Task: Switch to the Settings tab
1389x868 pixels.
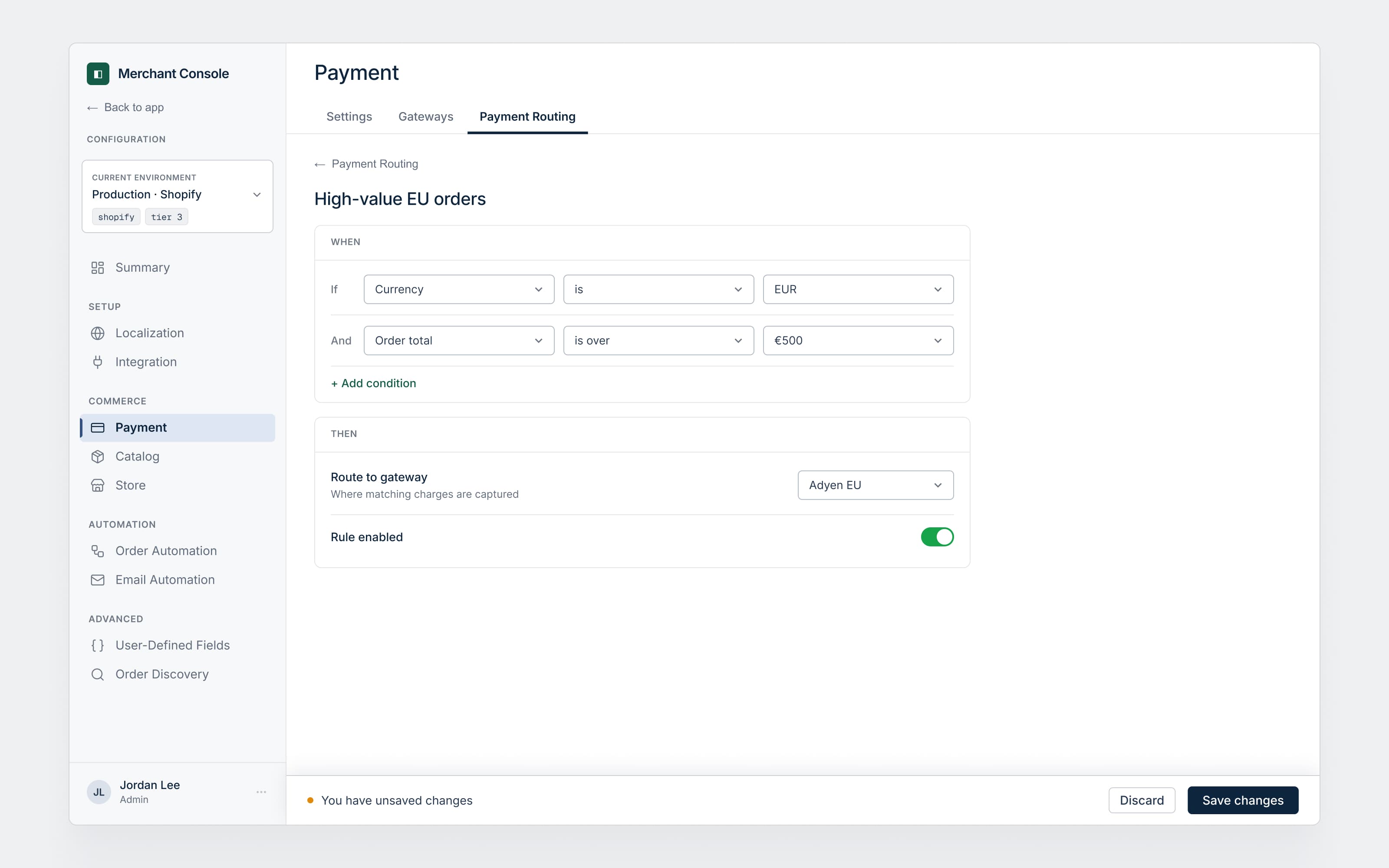Action: [x=349, y=117]
